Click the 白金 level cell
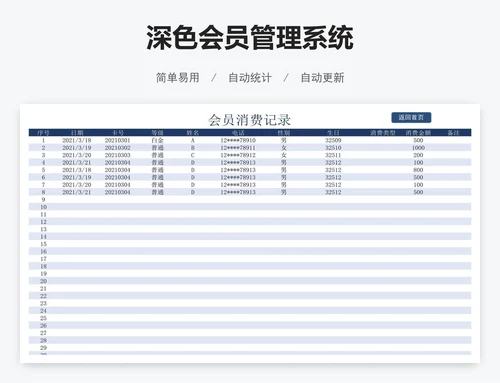Screen dimensions: 500x383 coord(157,140)
